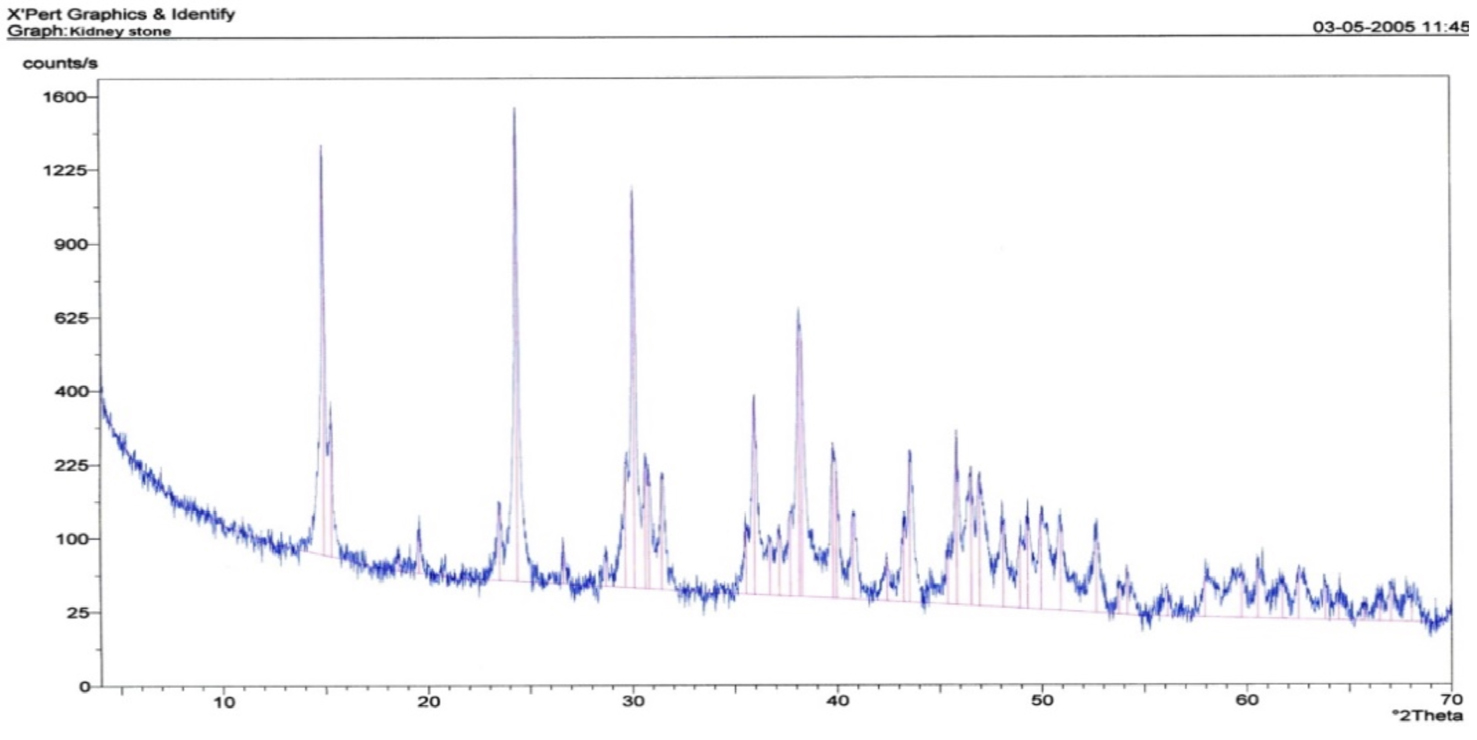Click the sharp peak near 15 degrees
Viewport: 1477px width, 740px height.
[x=320, y=148]
